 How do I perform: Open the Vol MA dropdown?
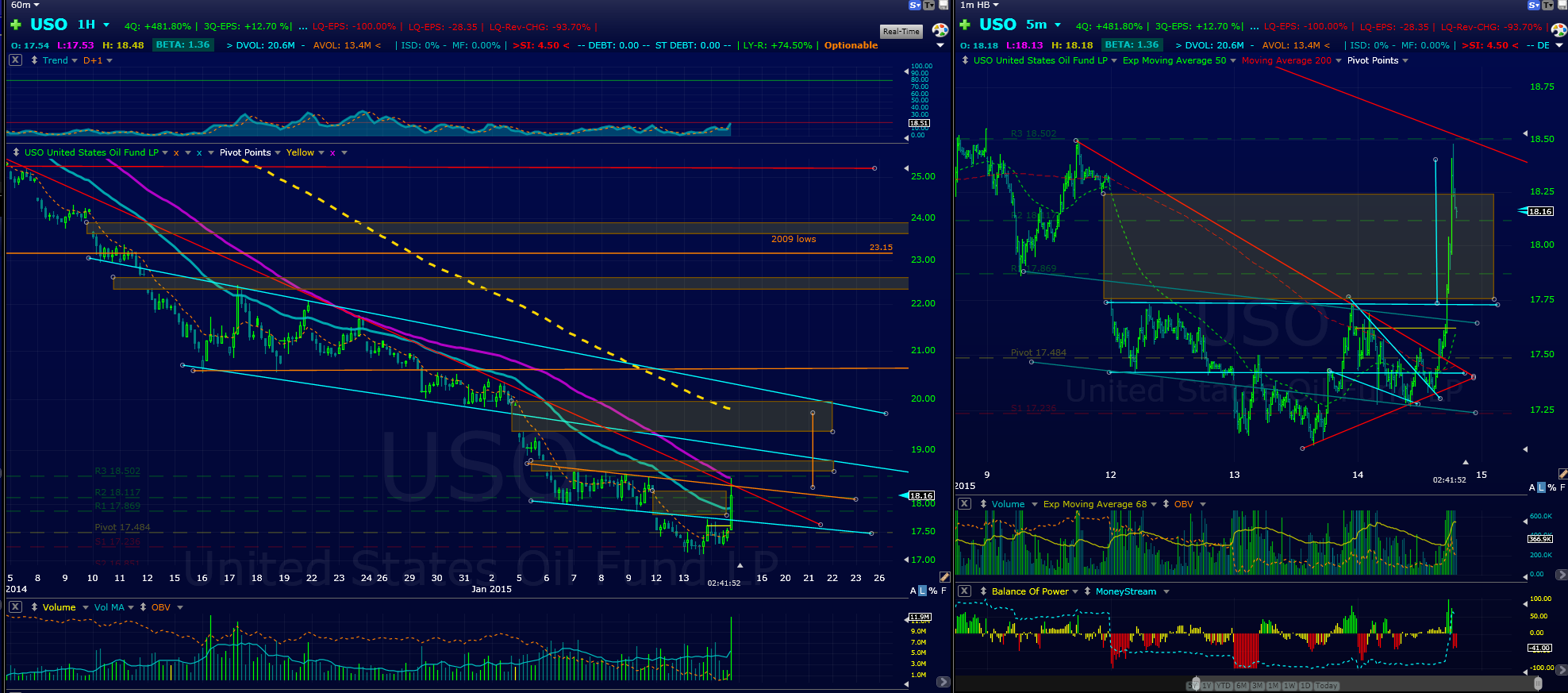coord(131,607)
